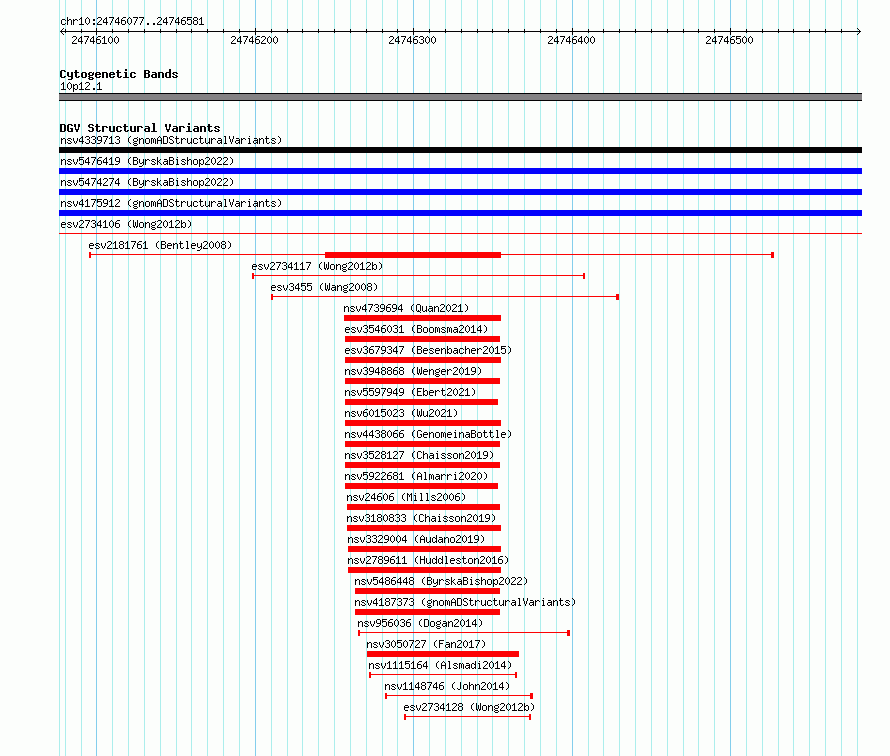890x756 pixels.
Task: Select the black nsv4339713 variant bar
Action: point(460,150)
